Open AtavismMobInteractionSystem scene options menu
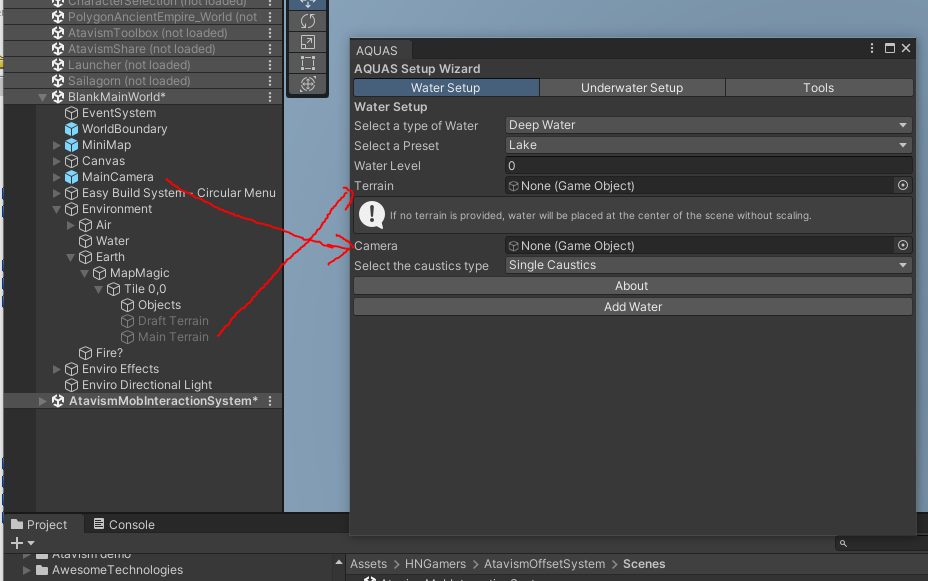Screen dimensions: 928x581 coord(270,401)
